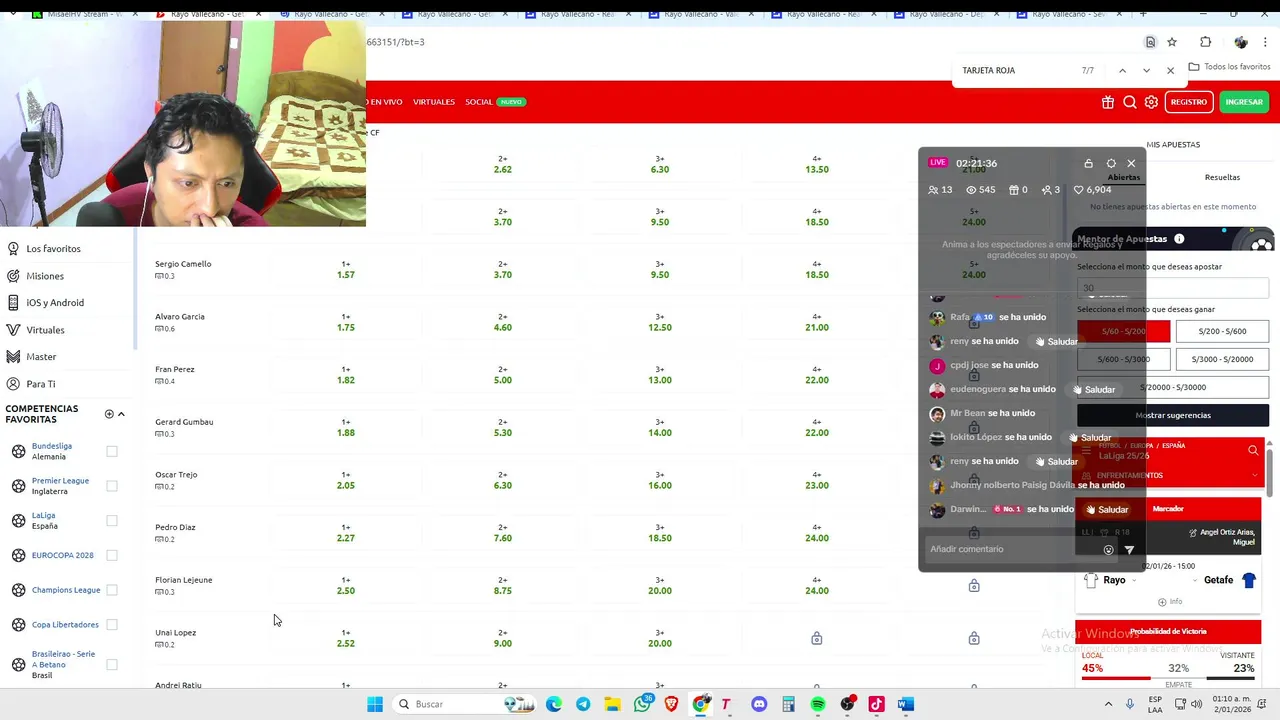Tick the Brasileirao Serie A Betano checkbox
1280x720 pixels.
112,664
